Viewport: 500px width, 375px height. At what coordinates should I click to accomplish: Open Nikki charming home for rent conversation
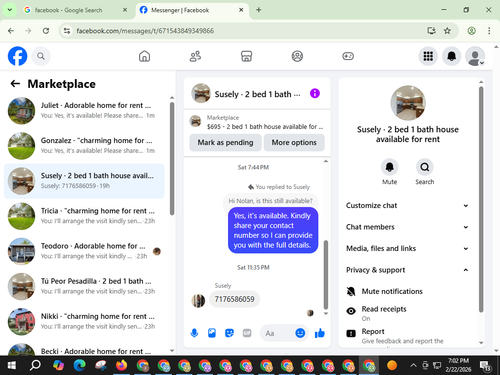84,321
